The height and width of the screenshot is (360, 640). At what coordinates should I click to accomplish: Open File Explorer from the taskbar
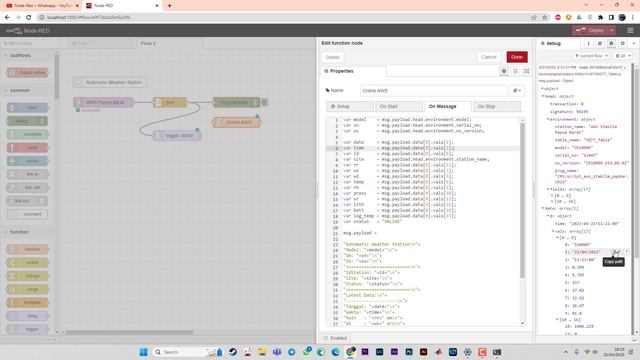(x=262, y=352)
